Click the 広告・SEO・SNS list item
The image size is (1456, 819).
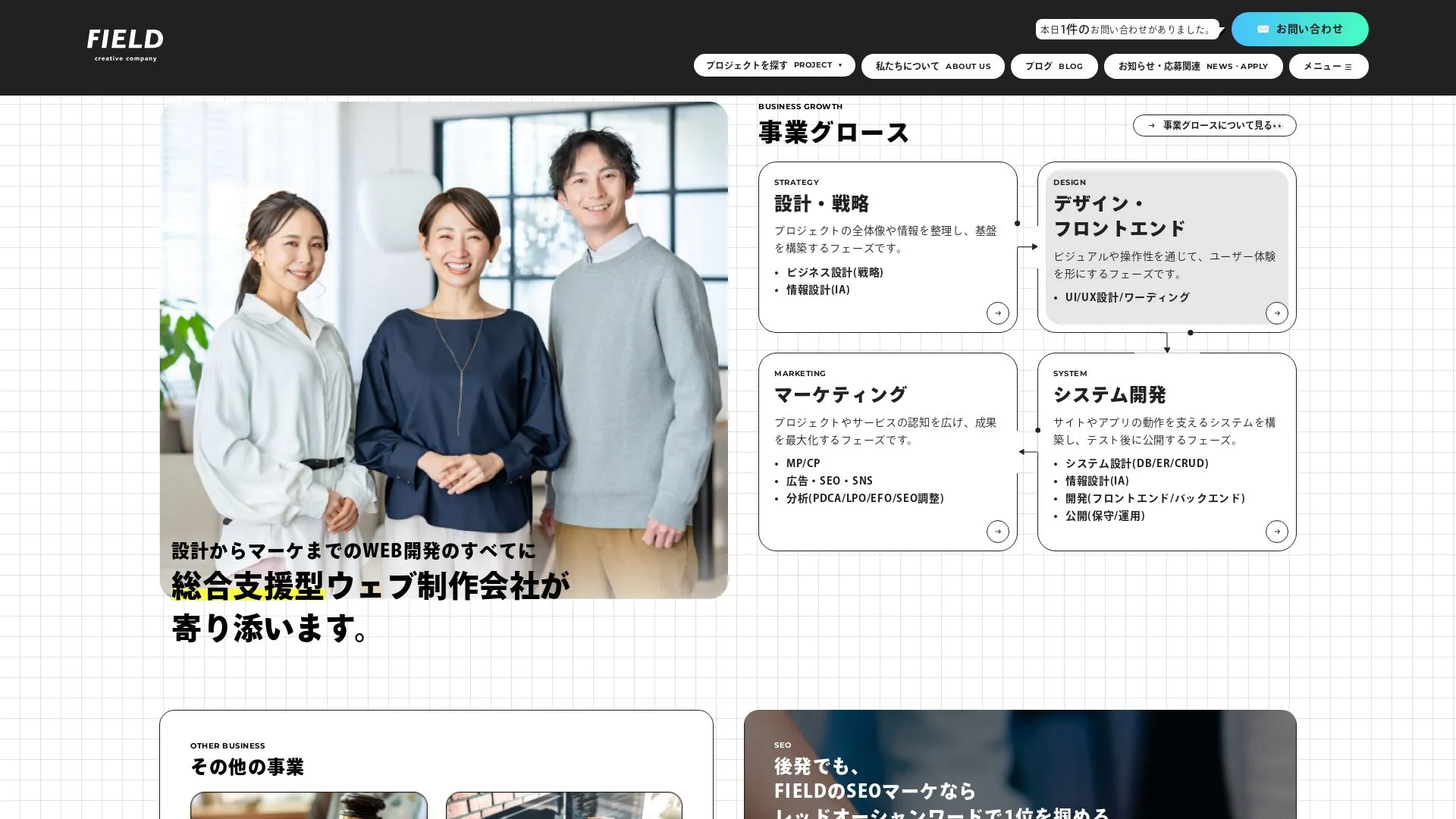click(x=829, y=481)
